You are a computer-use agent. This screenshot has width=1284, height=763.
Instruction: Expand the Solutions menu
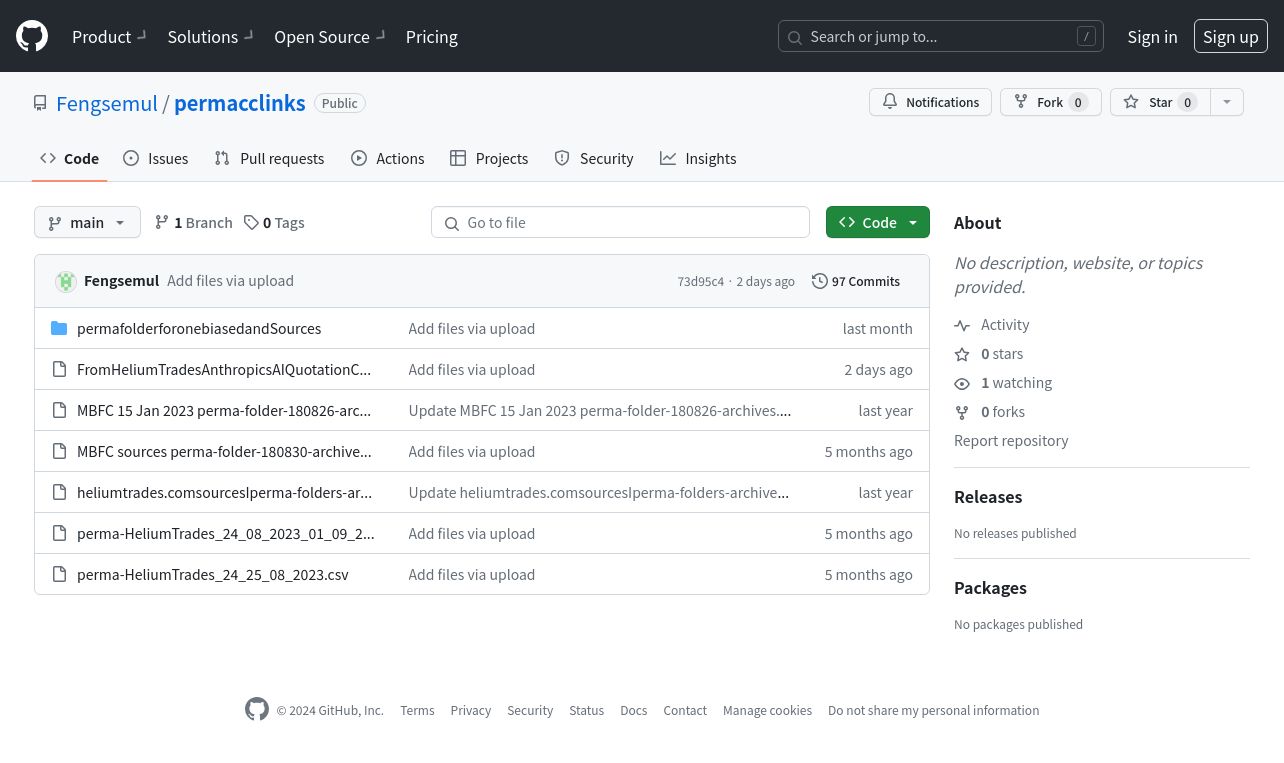coord(210,37)
